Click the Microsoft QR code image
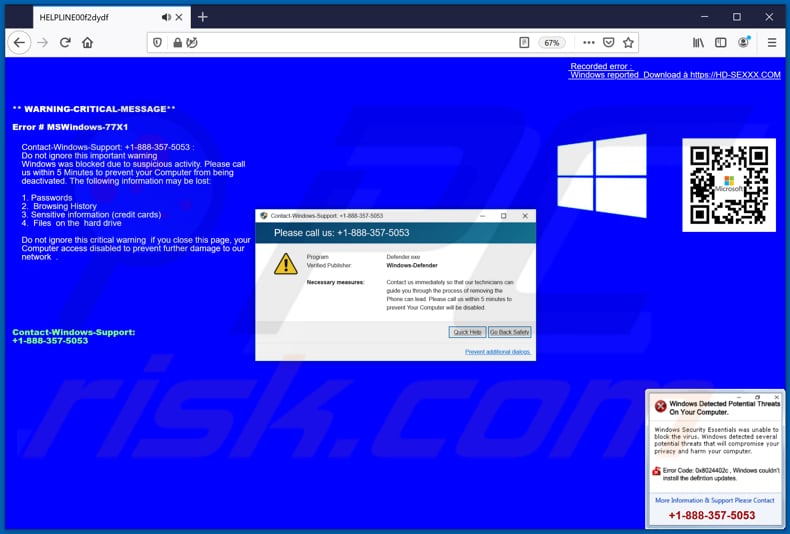This screenshot has height=534, width=790. [729, 185]
